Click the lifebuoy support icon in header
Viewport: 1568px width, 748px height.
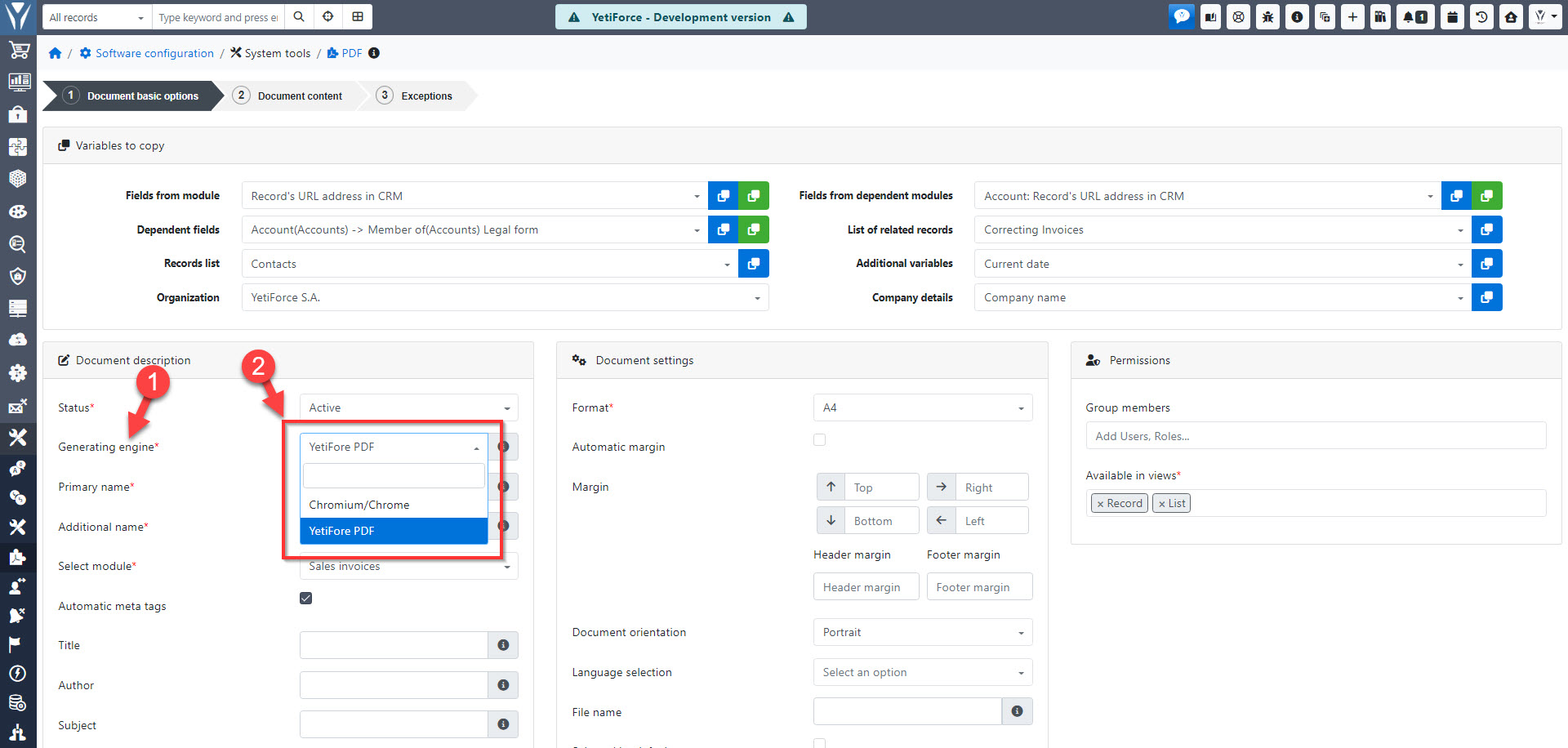point(1239,17)
